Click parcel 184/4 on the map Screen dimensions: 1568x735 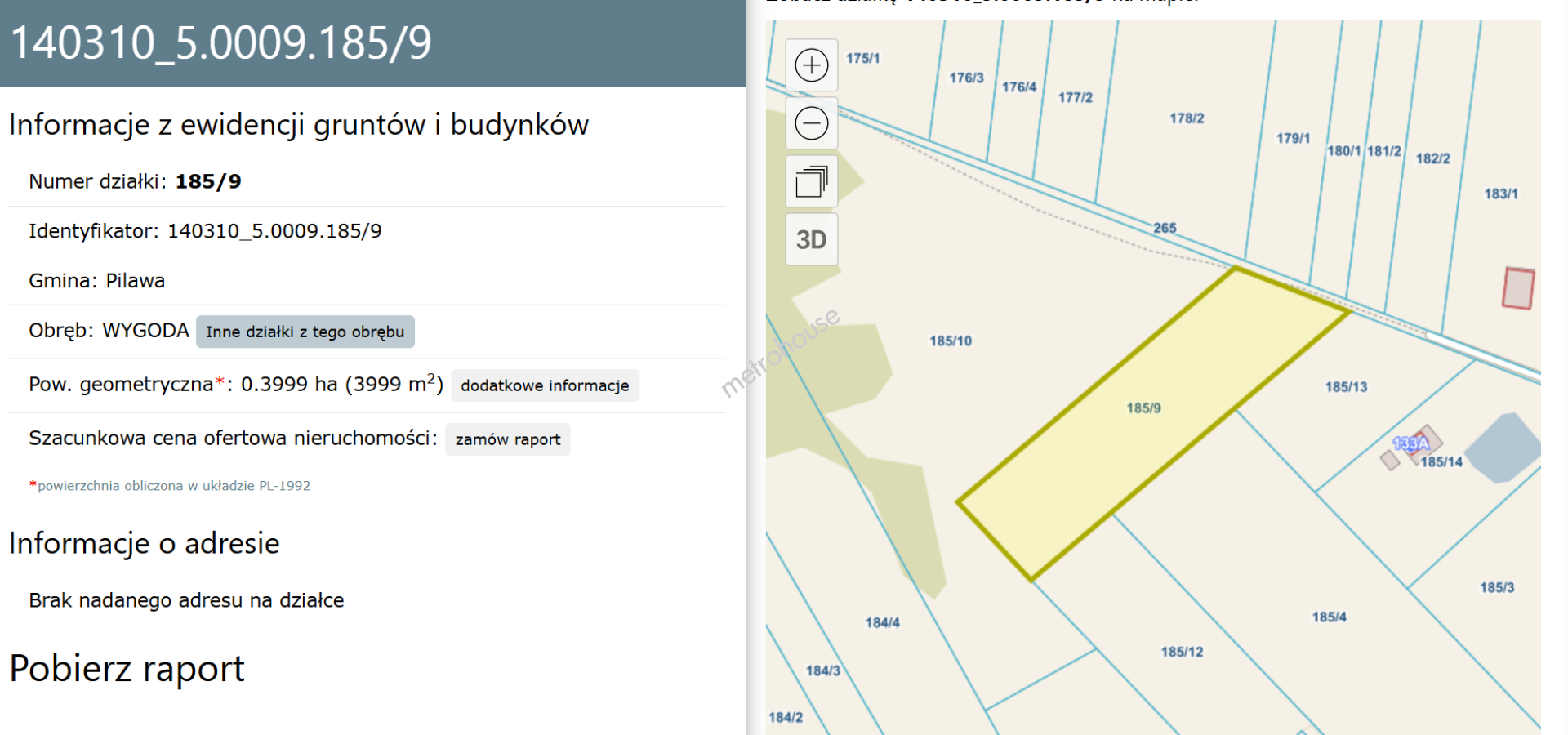tap(882, 623)
